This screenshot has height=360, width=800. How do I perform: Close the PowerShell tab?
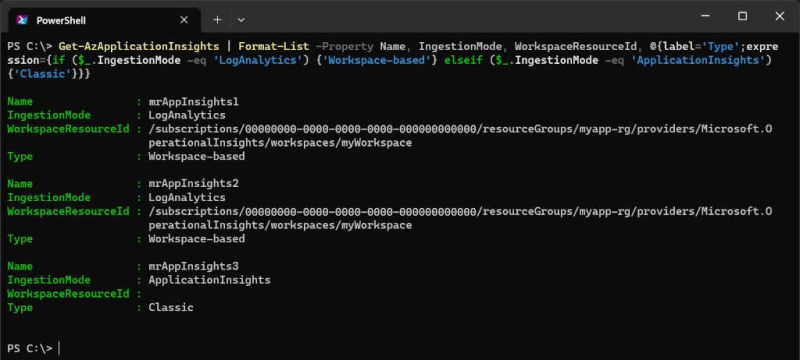point(184,20)
